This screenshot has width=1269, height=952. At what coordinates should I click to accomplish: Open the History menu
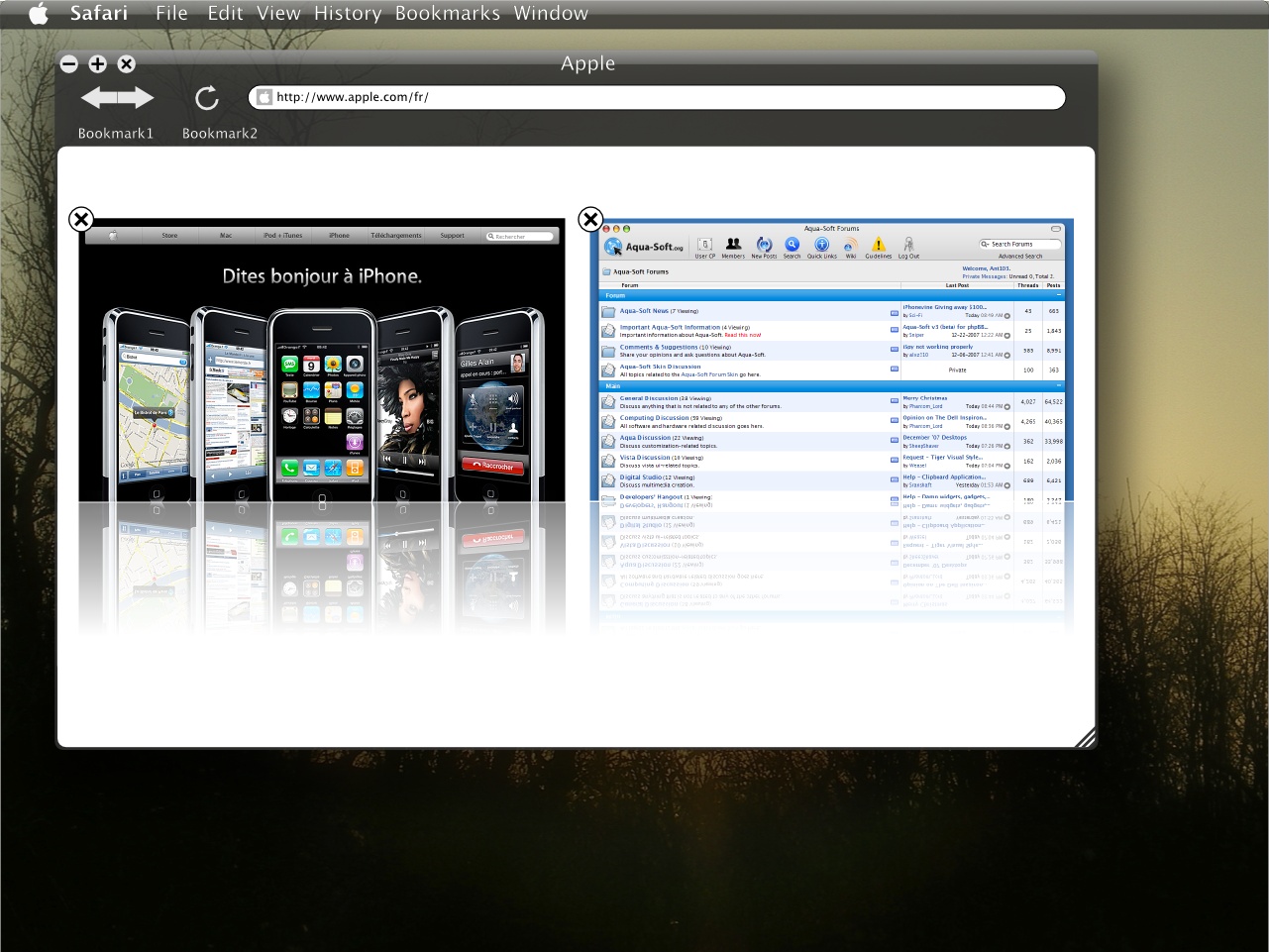coord(348,13)
